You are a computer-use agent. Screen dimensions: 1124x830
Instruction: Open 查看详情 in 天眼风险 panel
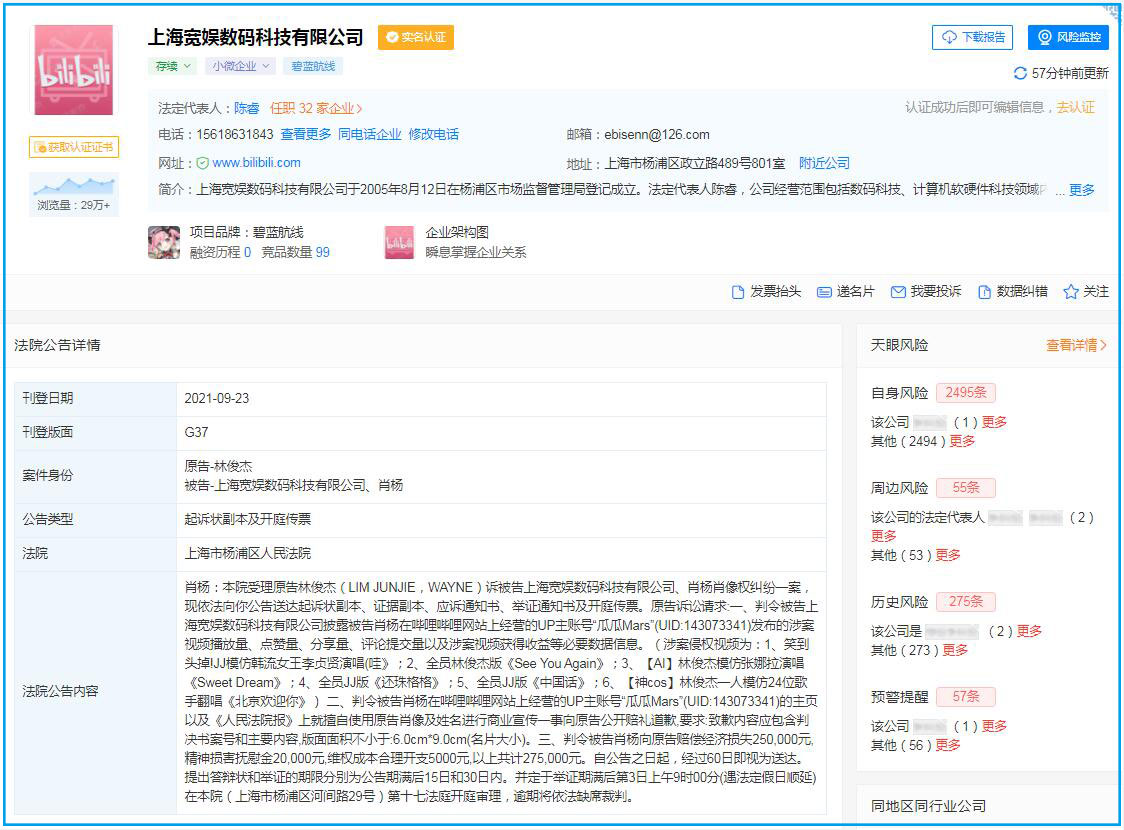pos(1076,345)
